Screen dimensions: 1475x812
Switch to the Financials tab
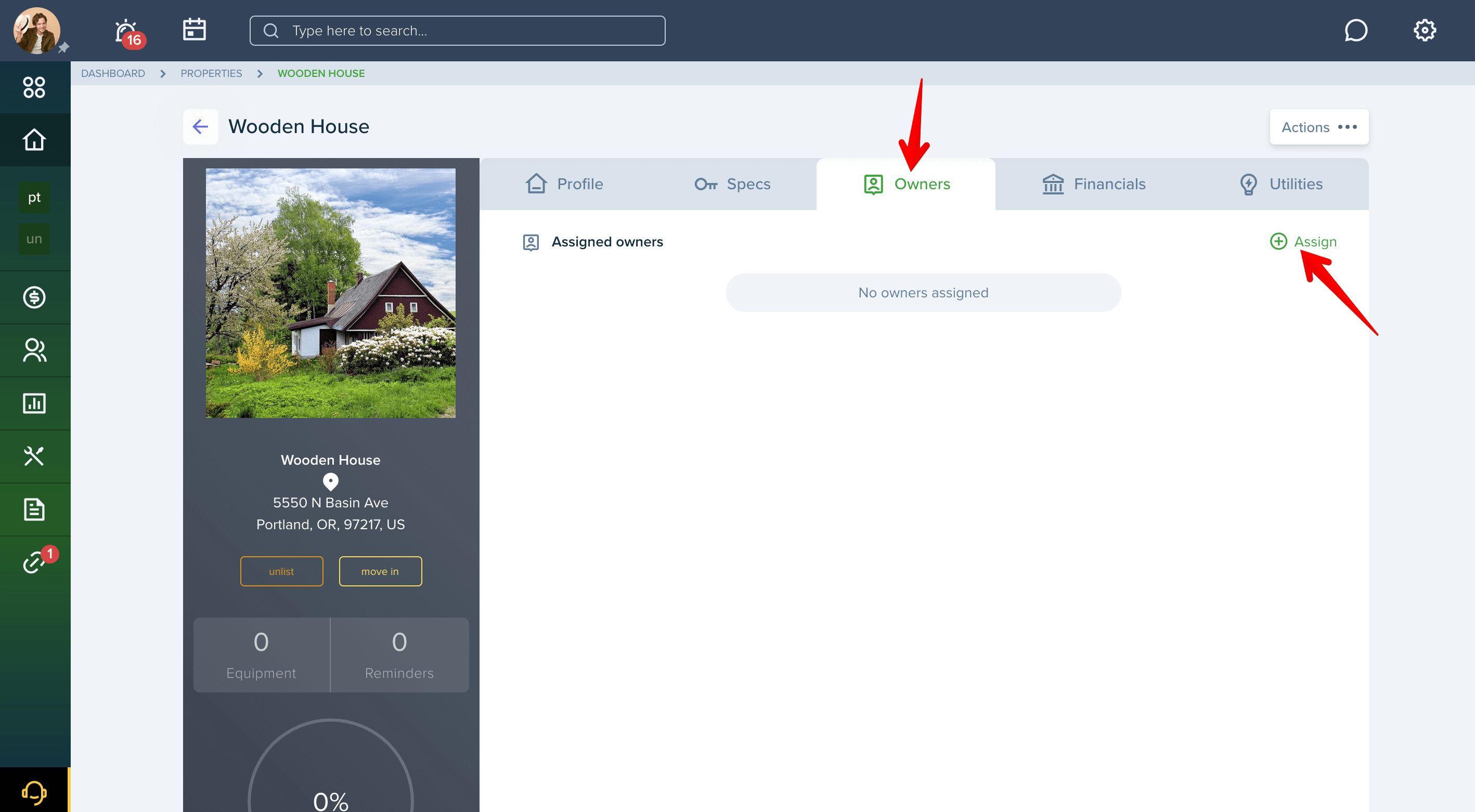1094,184
